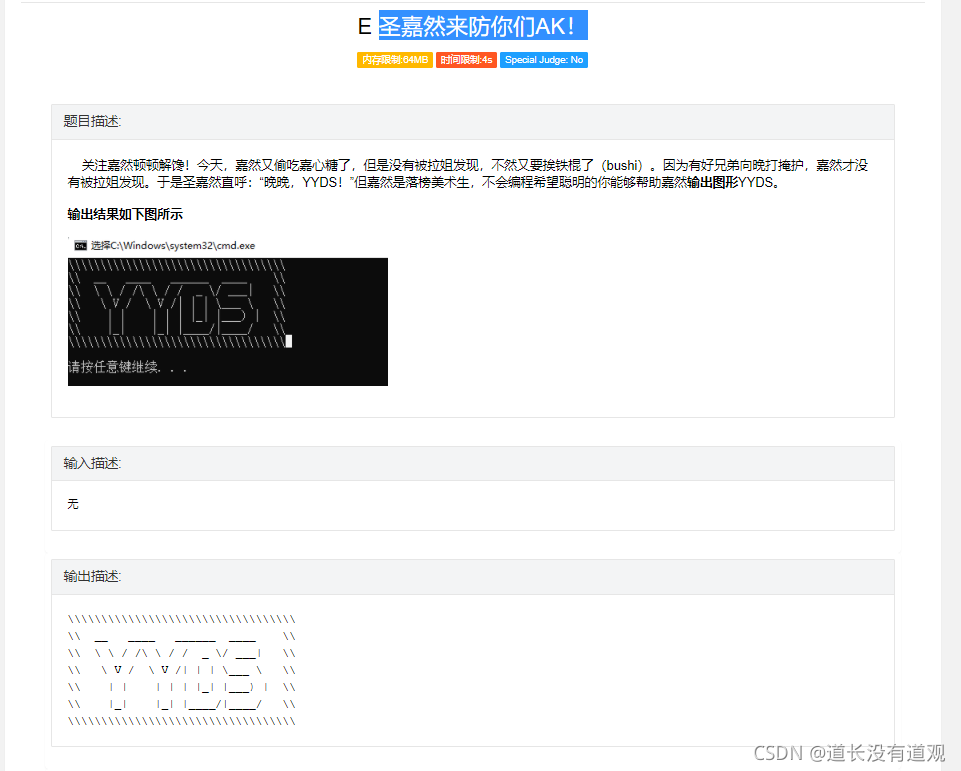This screenshot has width=961, height=771.
Task: Click the 输入描述 section header
Action: tap(473, 463)
